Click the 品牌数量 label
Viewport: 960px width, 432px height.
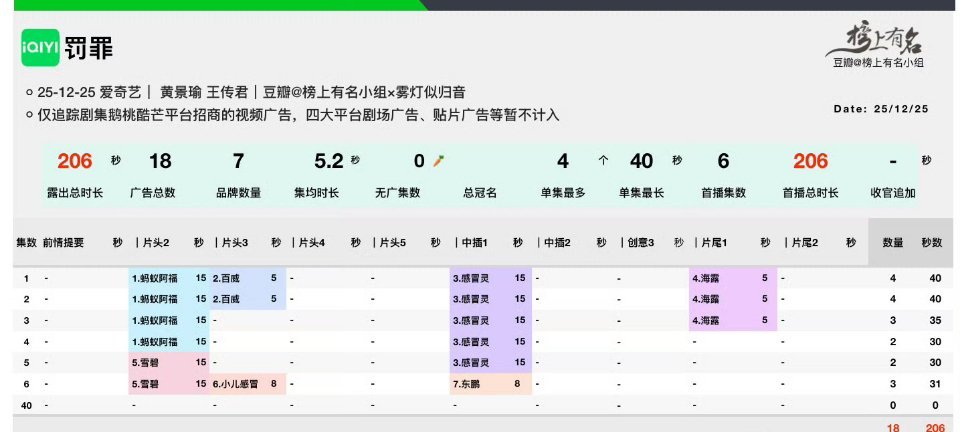[x=238, y=193]
